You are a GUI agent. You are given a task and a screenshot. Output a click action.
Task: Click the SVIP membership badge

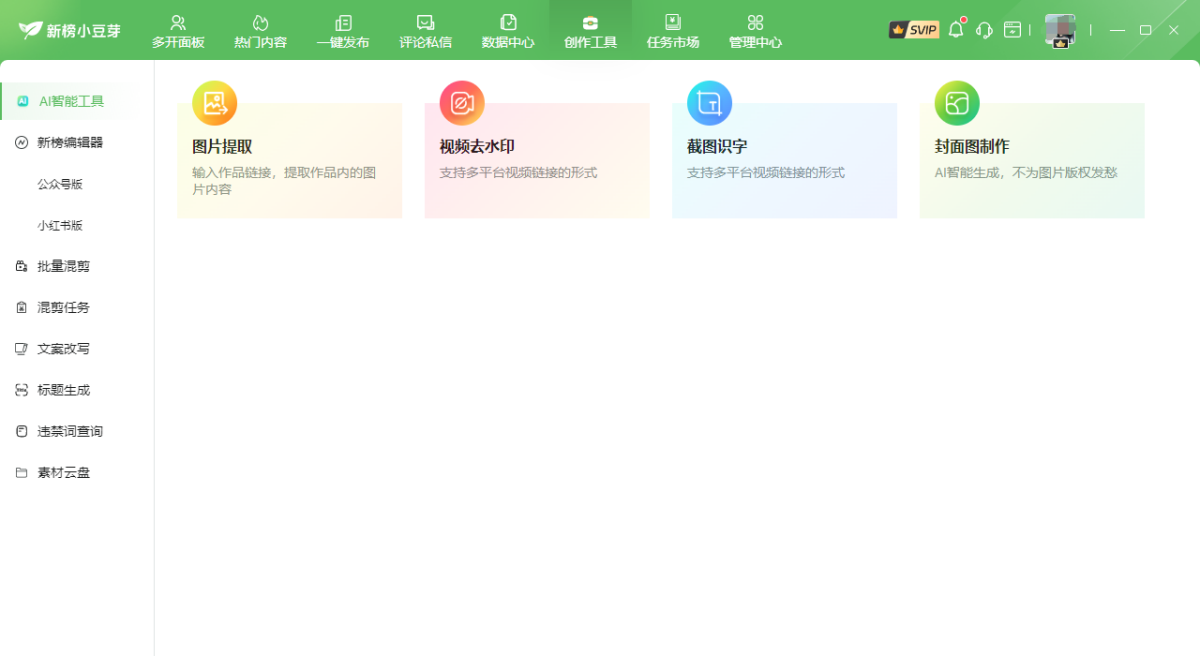coord(913,29)
